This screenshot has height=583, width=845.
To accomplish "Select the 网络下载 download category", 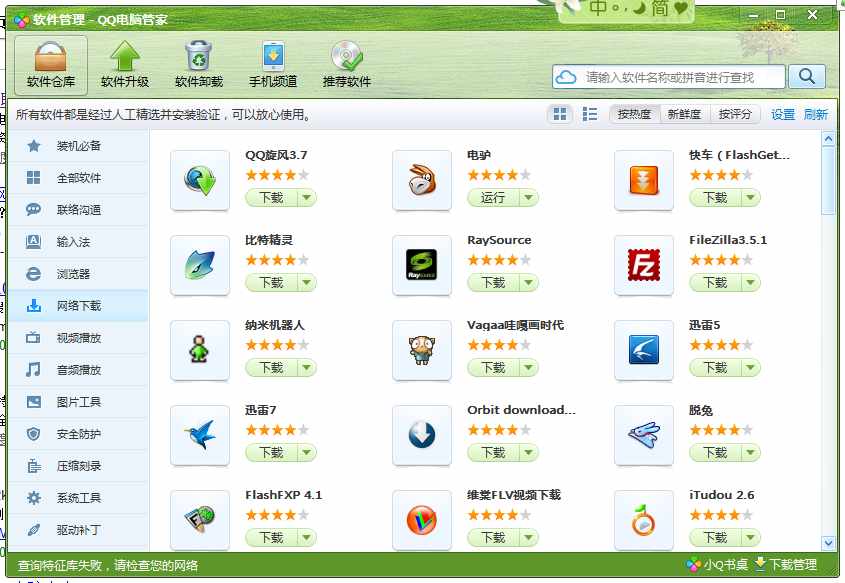I will (x=78, y=306).
